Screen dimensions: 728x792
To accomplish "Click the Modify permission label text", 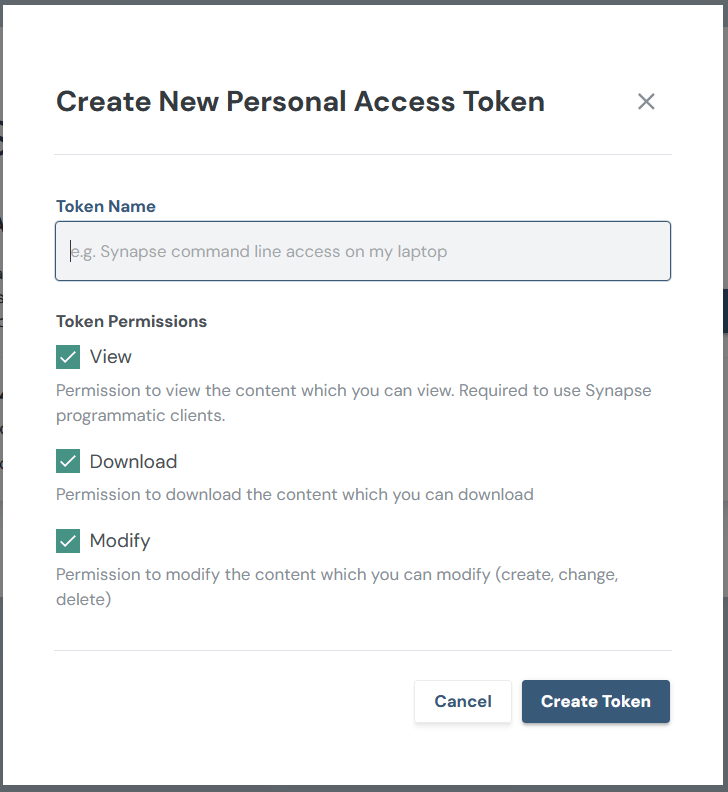I will (x=120, y=541).
